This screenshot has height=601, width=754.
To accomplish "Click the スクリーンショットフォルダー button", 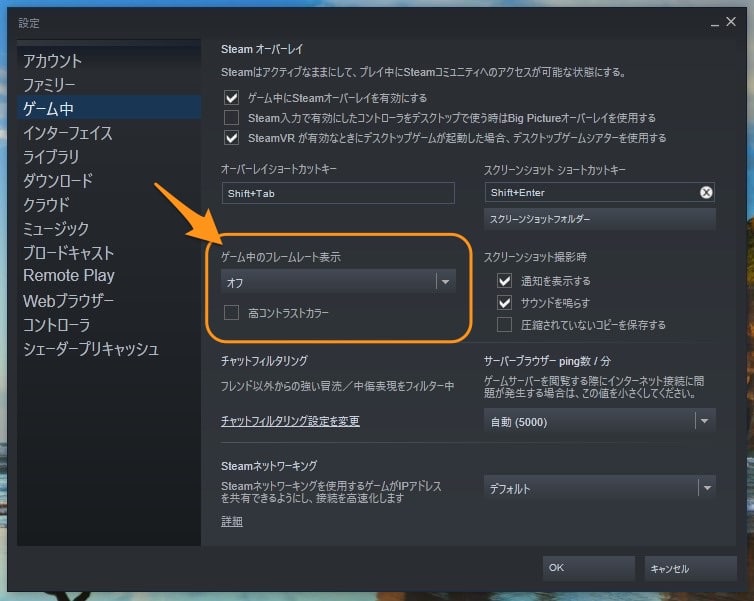I will [600, 218].
